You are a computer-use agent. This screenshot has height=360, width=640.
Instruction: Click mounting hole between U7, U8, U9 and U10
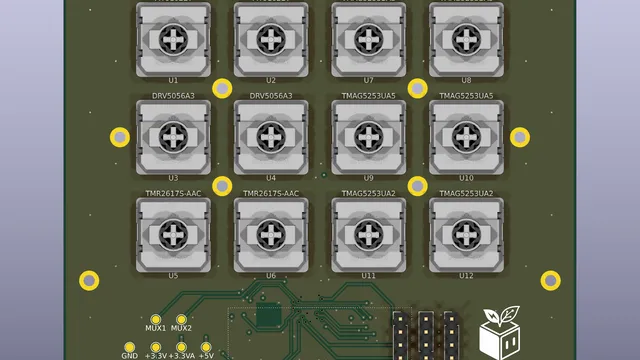(x=418, y=89)
